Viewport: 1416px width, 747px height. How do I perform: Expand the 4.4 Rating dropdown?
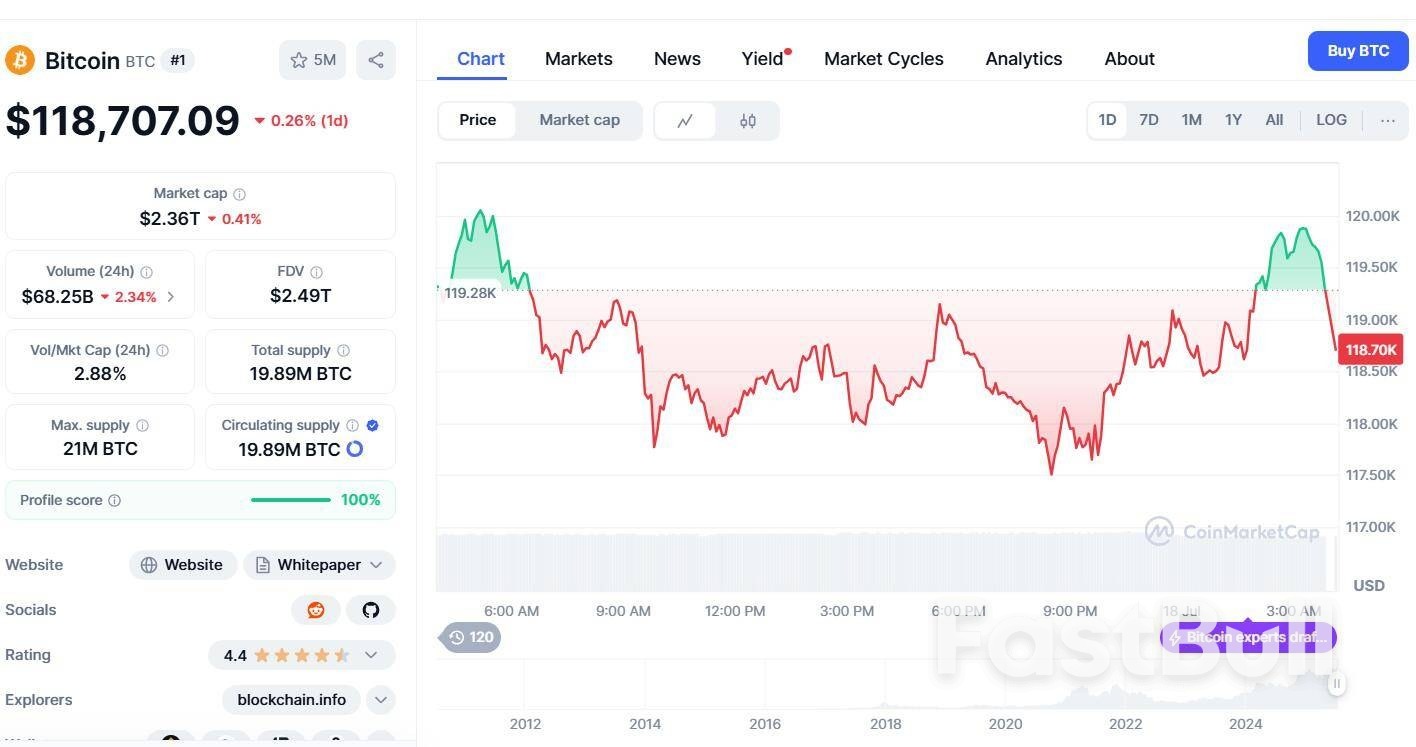371,655
